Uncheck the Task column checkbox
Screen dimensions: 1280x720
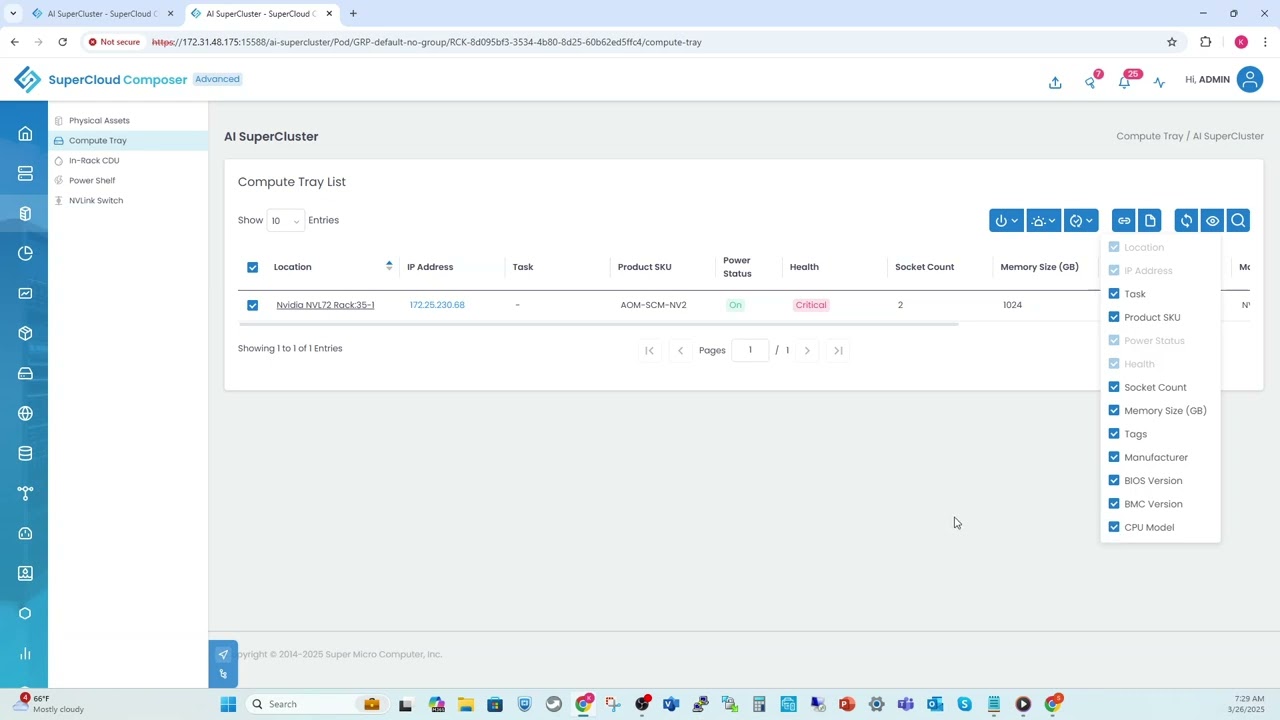coord(1114,294)
